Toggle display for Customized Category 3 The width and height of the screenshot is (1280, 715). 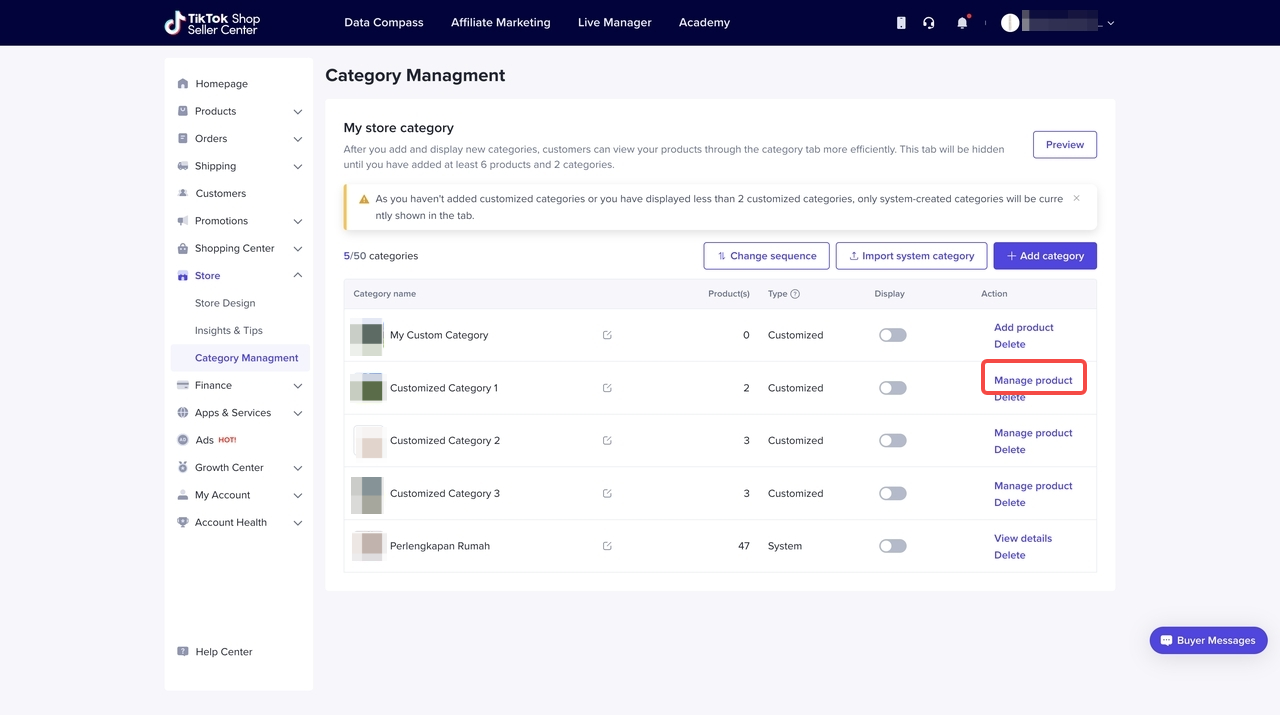(892, 493)
